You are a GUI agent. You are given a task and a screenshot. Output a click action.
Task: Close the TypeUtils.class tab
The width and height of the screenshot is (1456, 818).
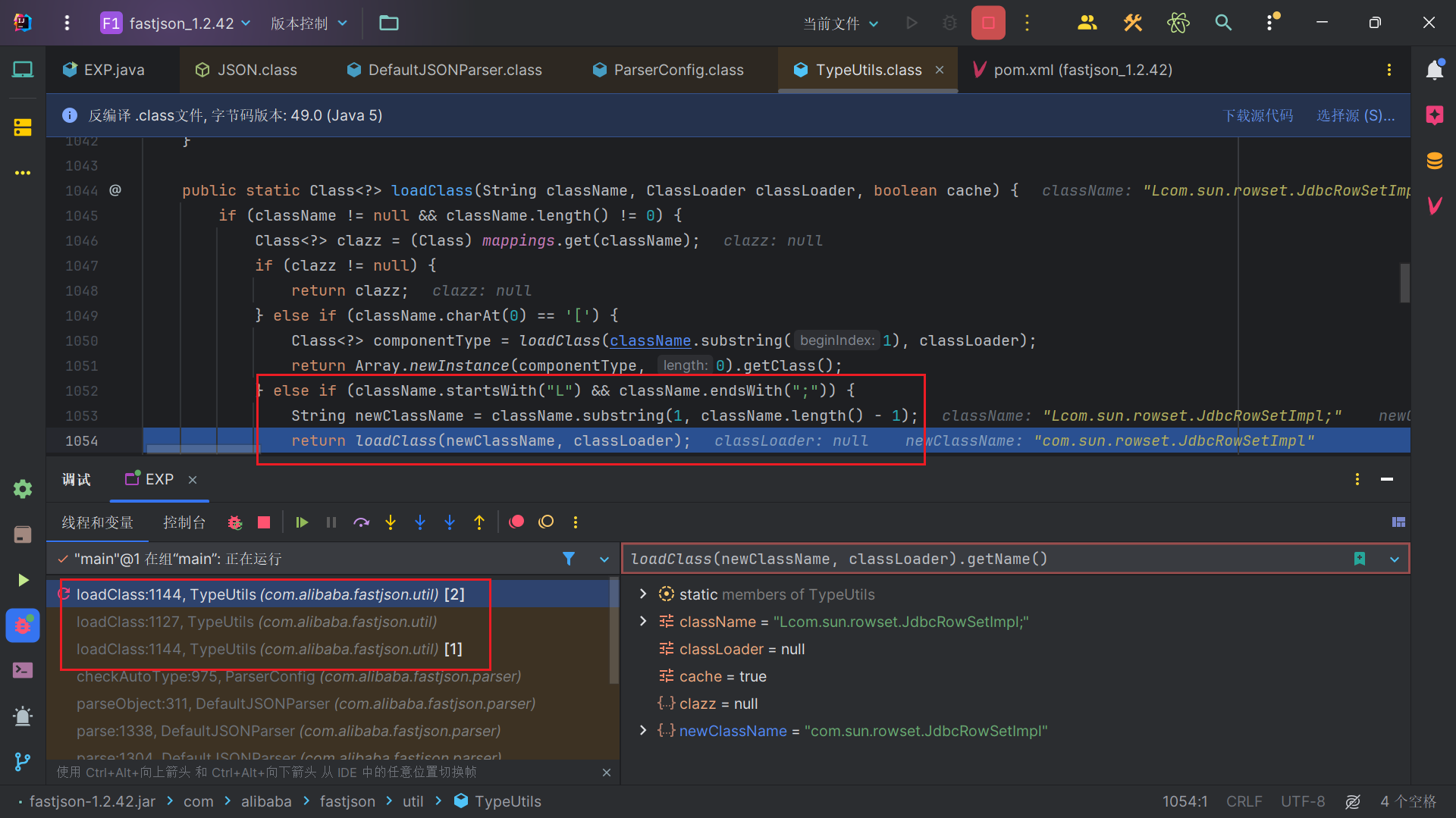[940, 70]
